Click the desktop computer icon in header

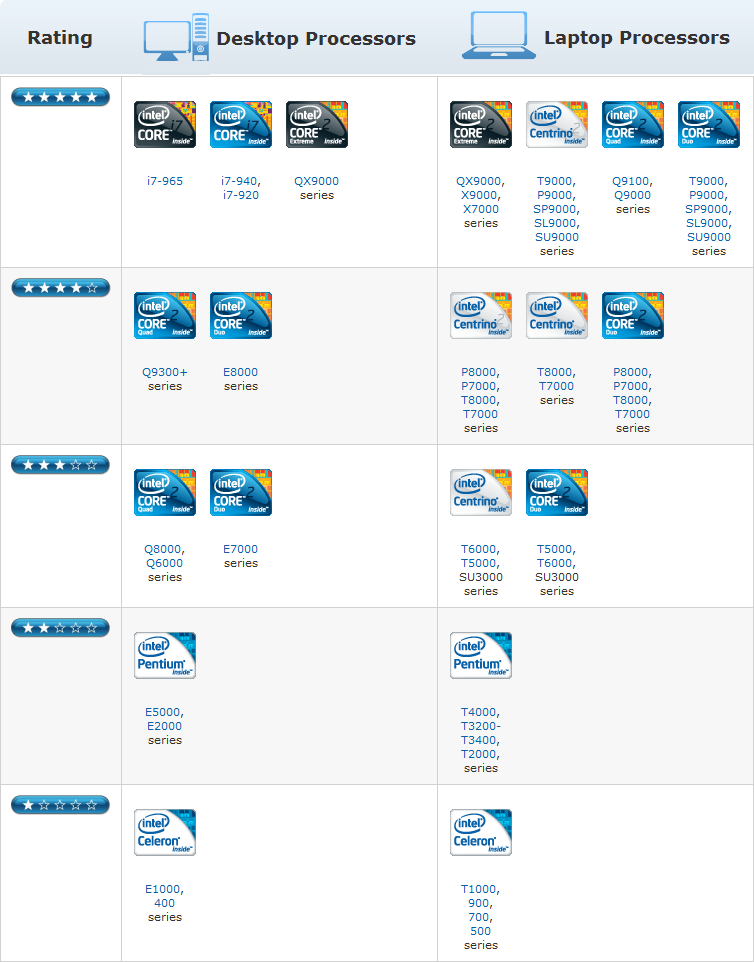(176, 37)
